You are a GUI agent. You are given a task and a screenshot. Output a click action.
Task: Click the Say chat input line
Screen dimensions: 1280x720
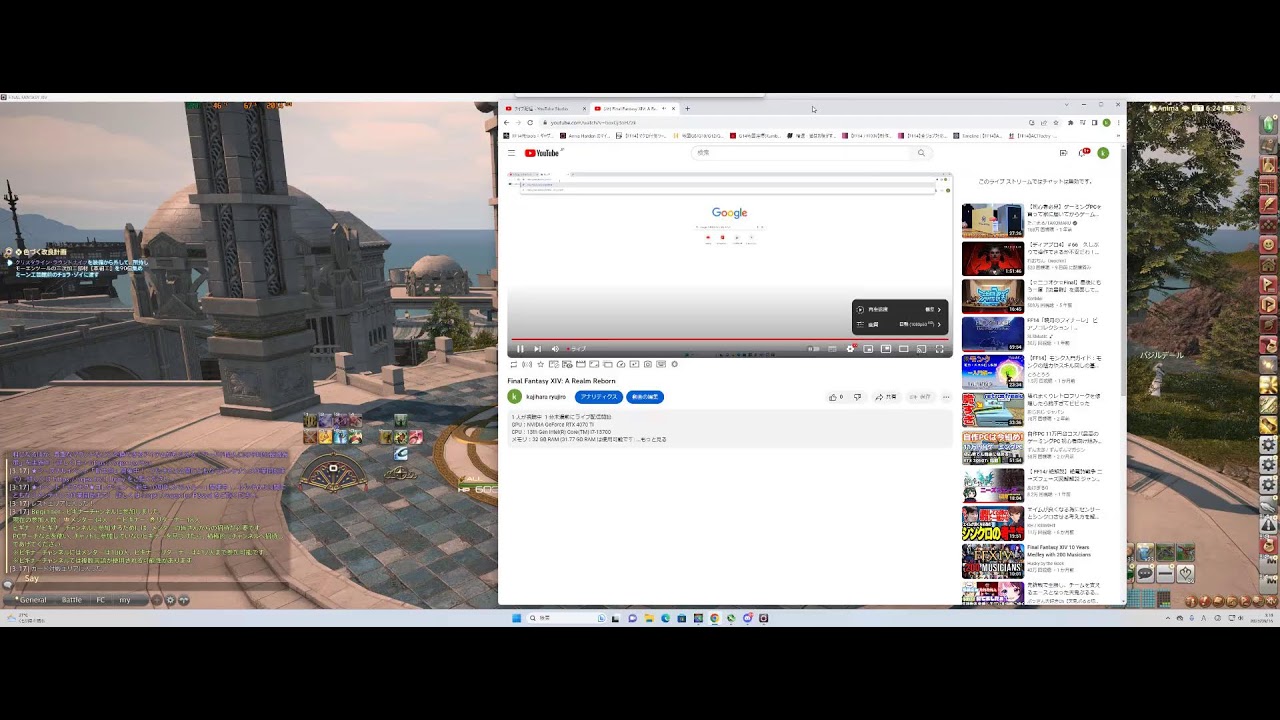coord(150,586)
